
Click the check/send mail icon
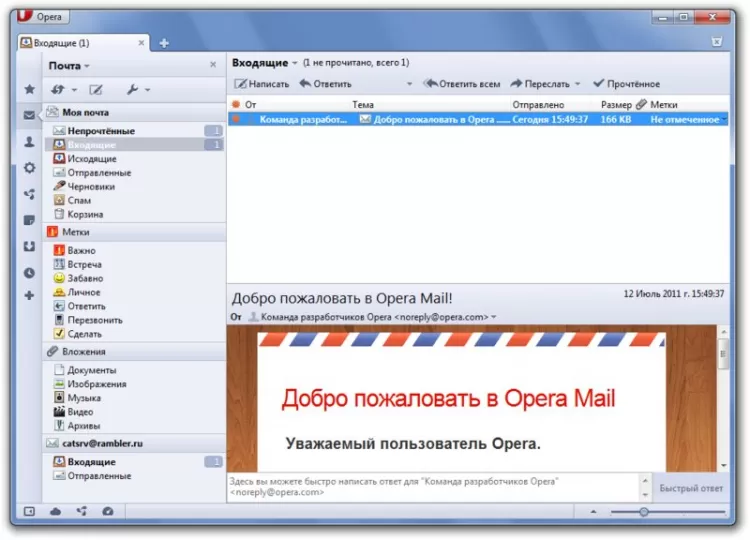(x=58, y=89)
